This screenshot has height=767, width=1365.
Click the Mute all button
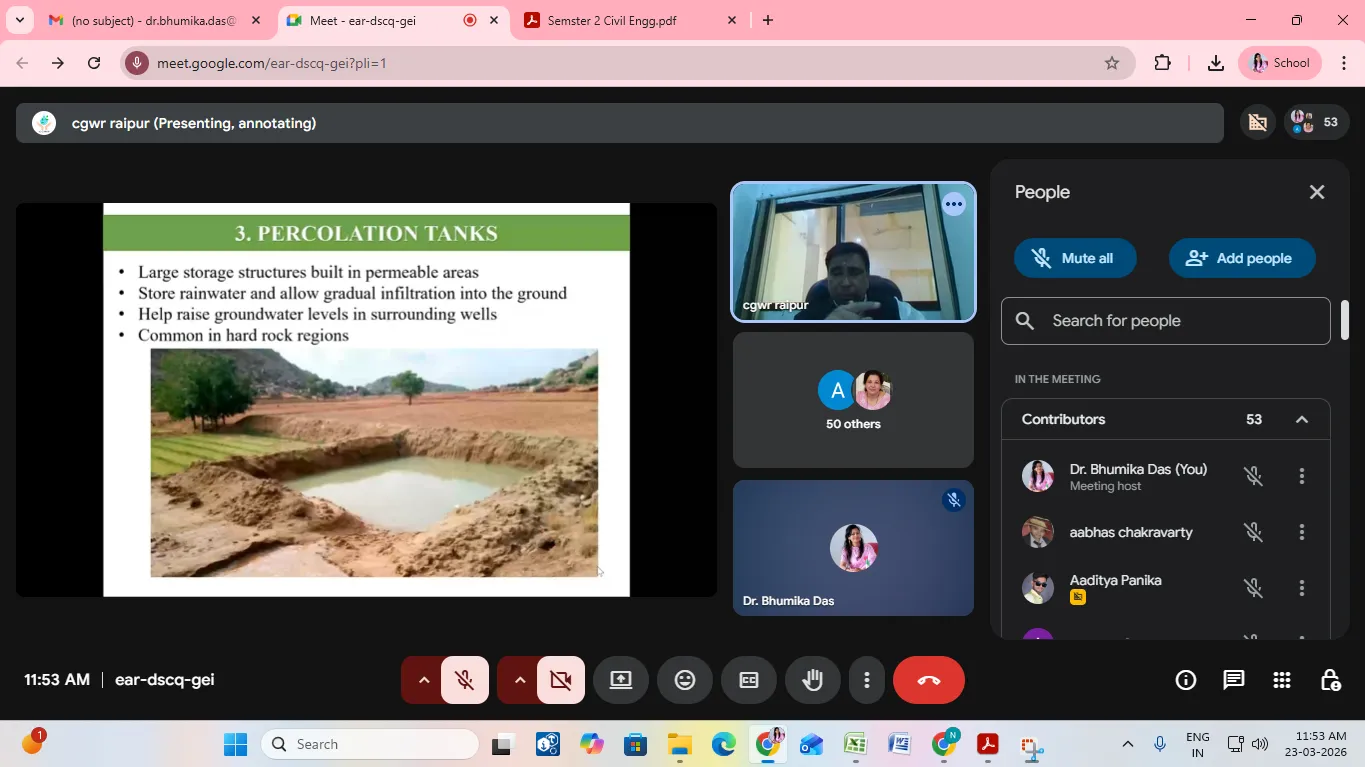pyautogui.click(x=1075, y=258)
